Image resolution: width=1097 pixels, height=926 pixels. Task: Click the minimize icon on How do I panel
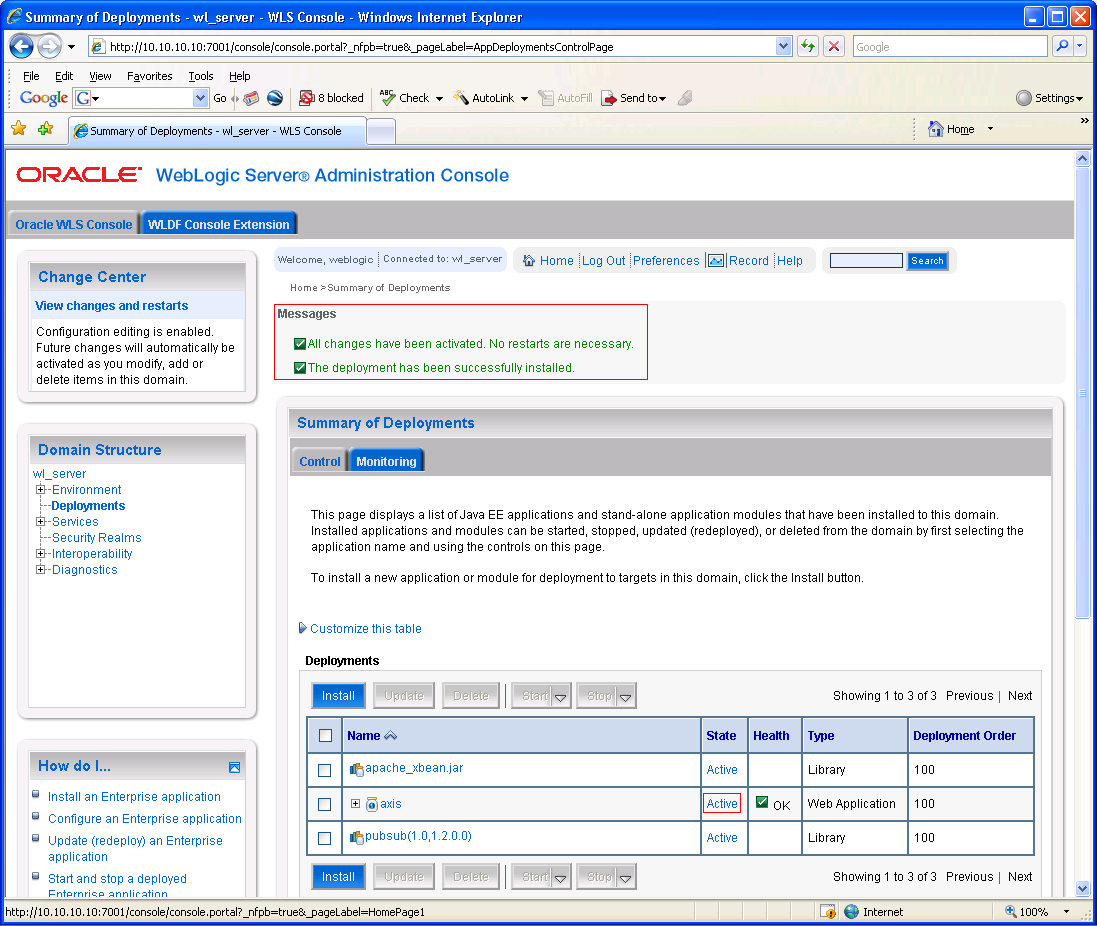(234, 767)
